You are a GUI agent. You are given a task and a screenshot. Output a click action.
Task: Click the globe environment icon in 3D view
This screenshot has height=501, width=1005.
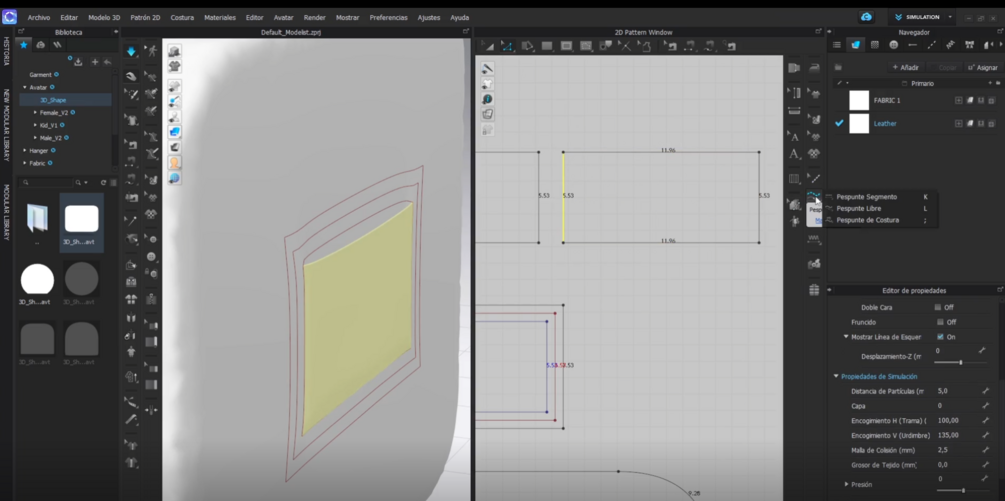click(x=174, y=178)
